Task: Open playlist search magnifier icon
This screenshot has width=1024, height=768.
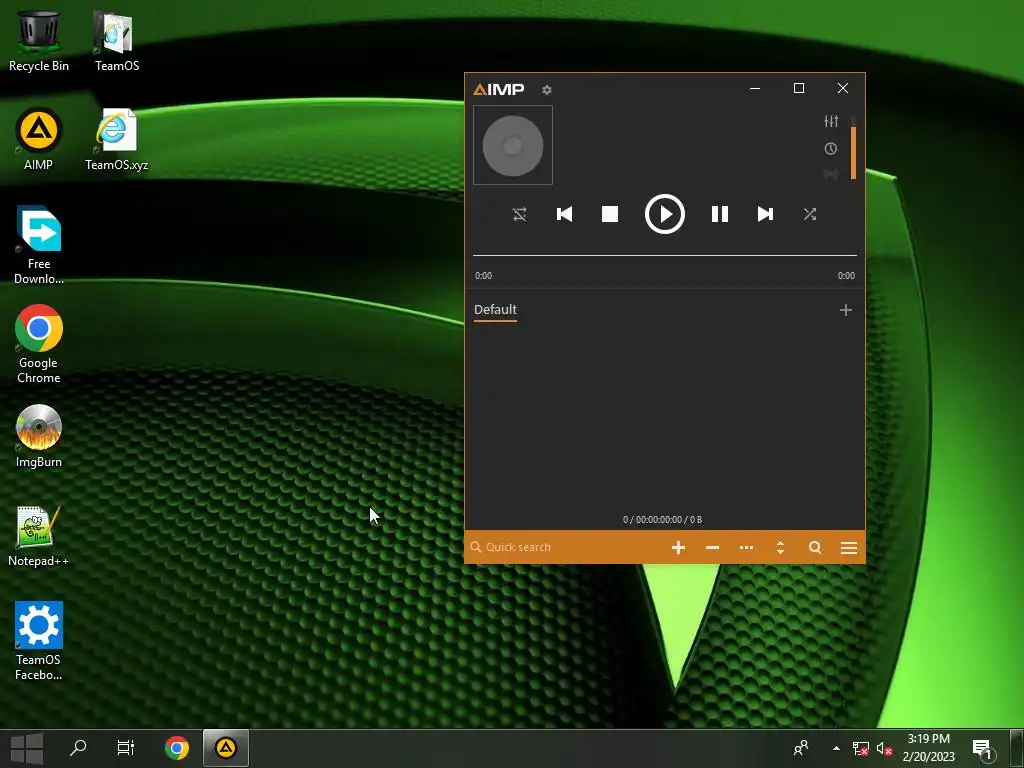Action: click(815, 548)
